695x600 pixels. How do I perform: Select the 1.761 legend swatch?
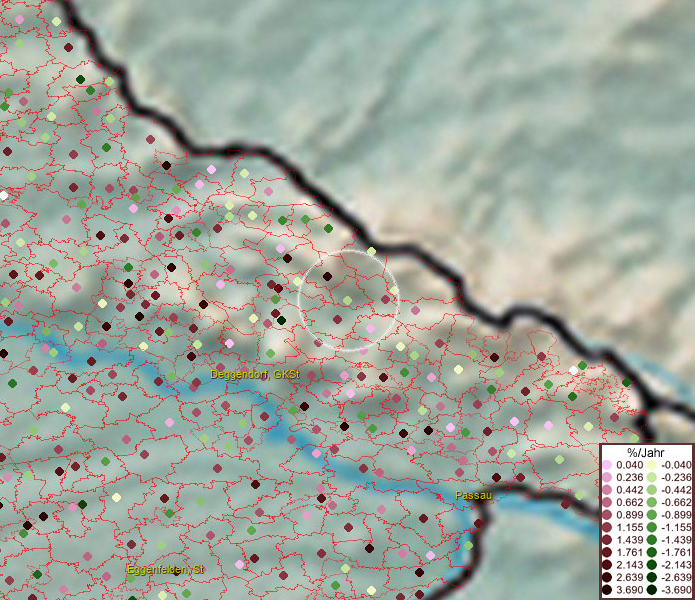[607, 553]
